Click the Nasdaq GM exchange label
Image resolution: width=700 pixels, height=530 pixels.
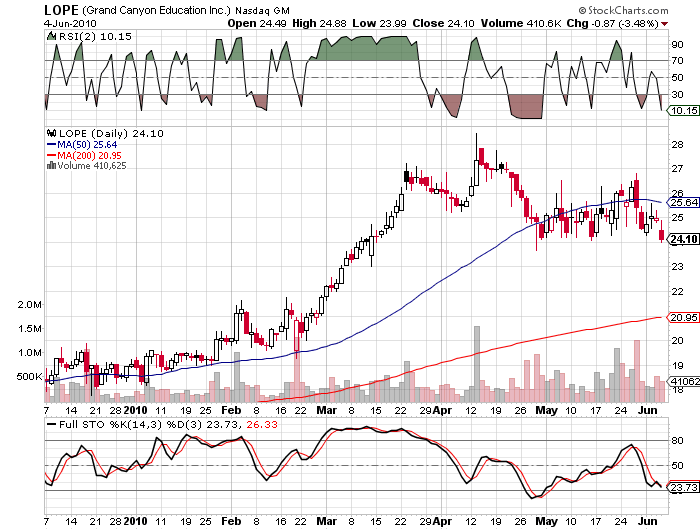pos(262,11)
